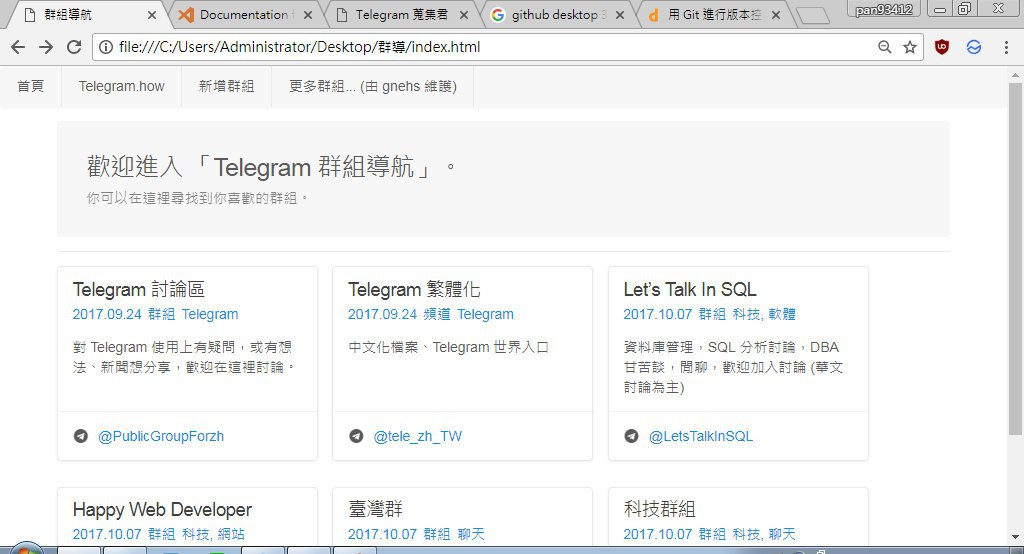Go back to the previous page
This screenshot has height=554, width=1024.
pyautogui.click(x=18, y=47)
